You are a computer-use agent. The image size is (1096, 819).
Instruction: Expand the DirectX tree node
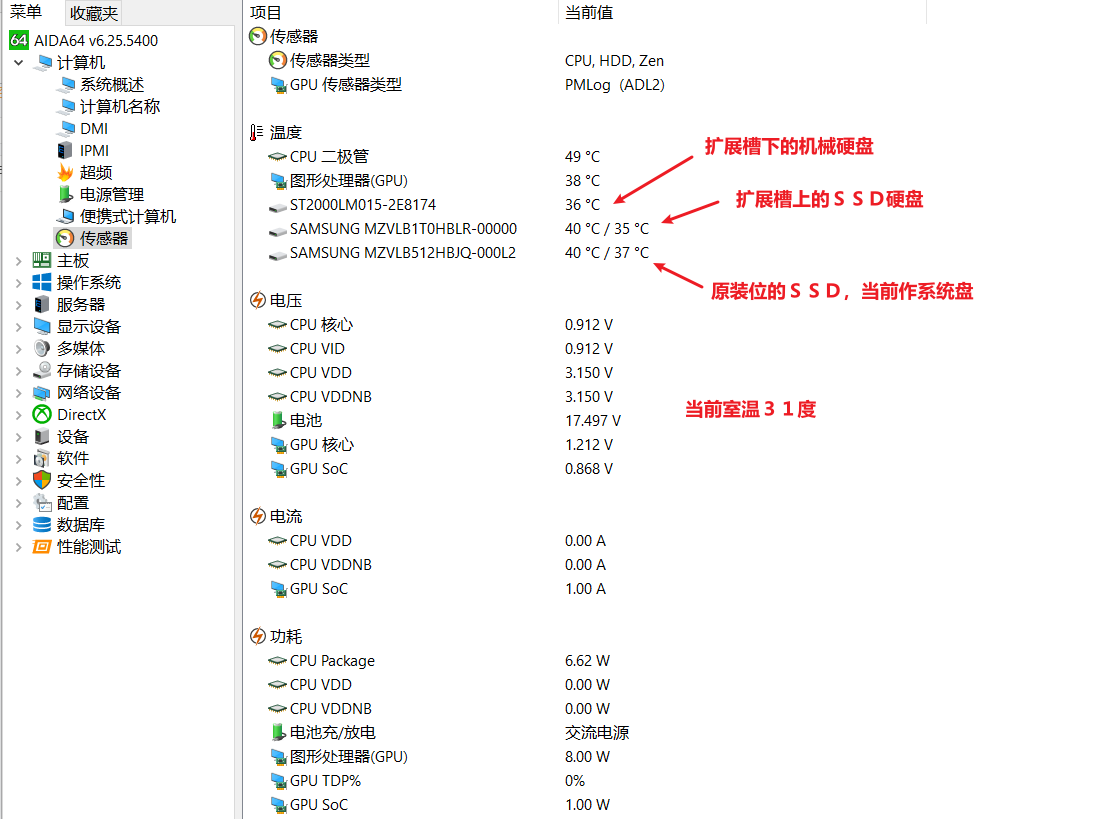click(x=19, y=414)
